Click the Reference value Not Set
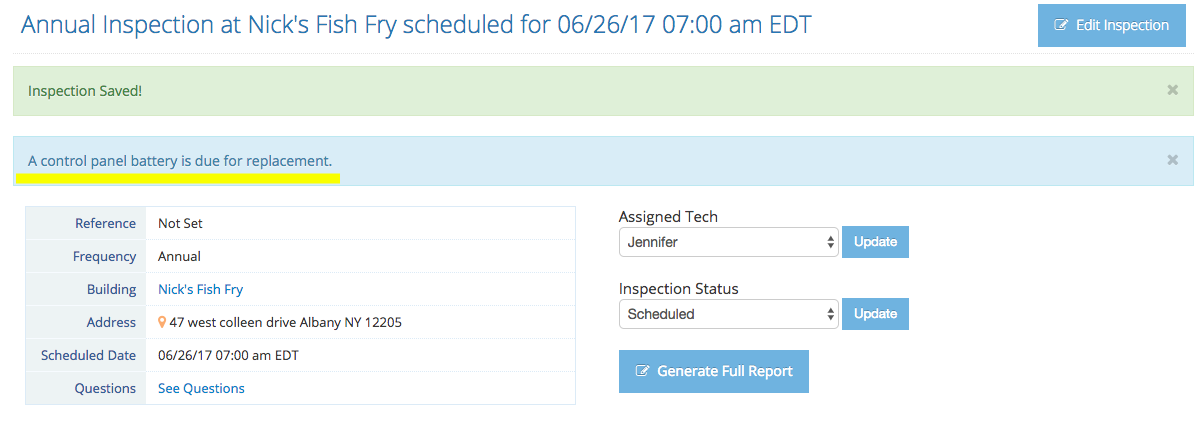Viewport: 1200px width, 430px height. 181,224
